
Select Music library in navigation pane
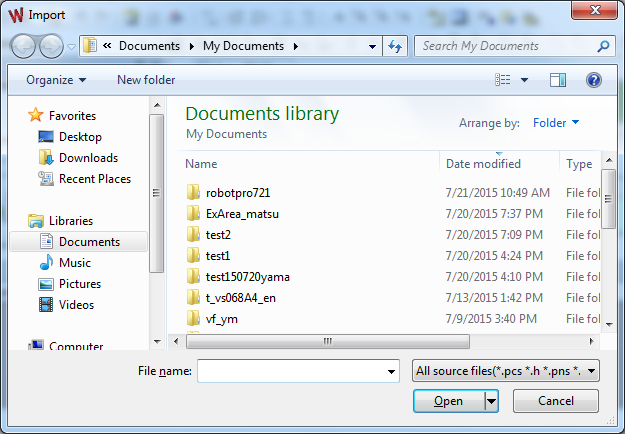(75, 263)
